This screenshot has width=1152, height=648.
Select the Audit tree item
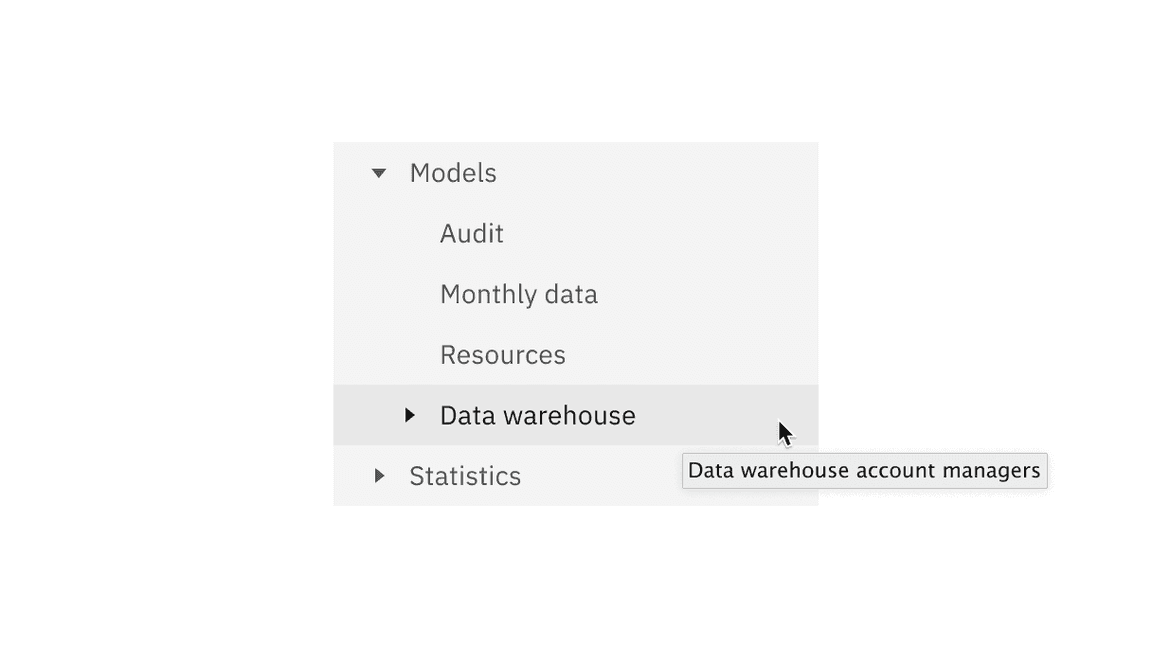[472, 234]
